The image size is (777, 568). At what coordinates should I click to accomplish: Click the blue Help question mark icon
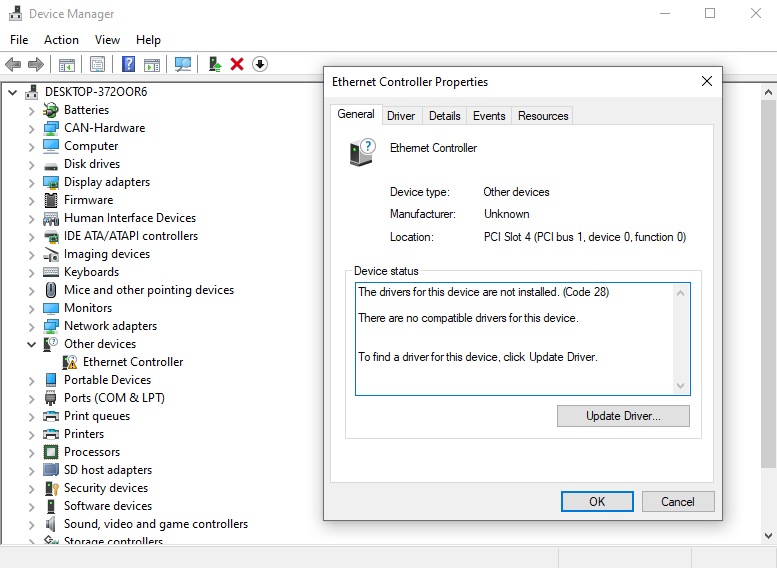pyautogui.click(x=128, y=64)
